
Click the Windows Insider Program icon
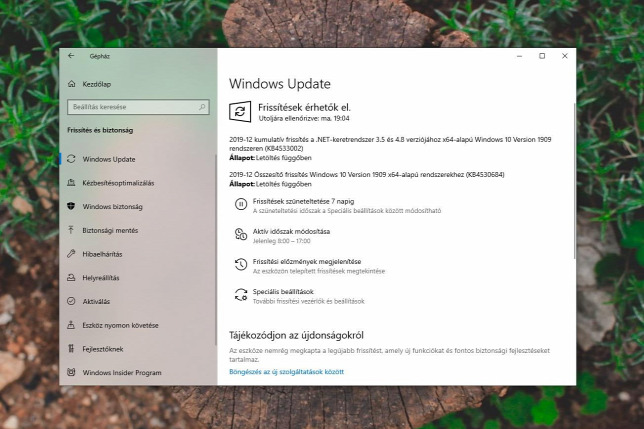click(71, 372)
